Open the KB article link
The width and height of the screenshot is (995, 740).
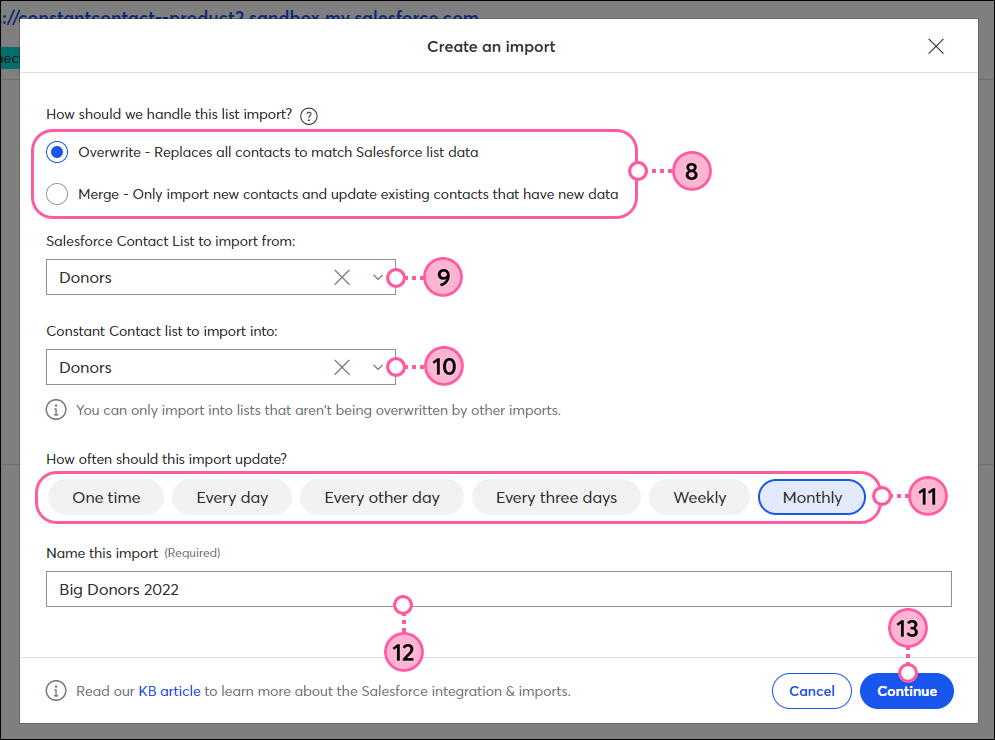coord(169,691)
